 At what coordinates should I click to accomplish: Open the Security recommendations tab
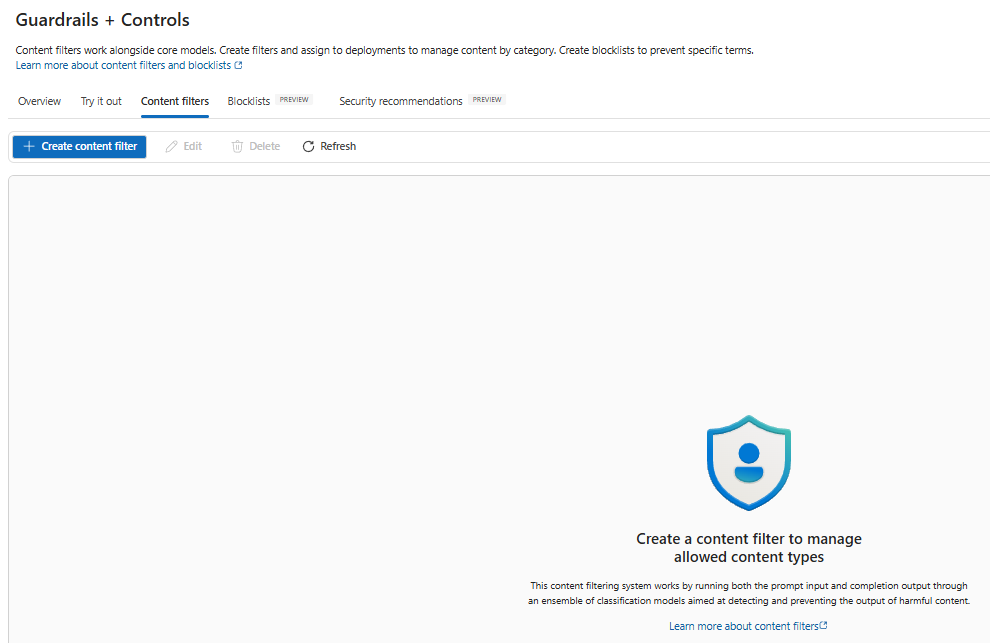[401, 101]
